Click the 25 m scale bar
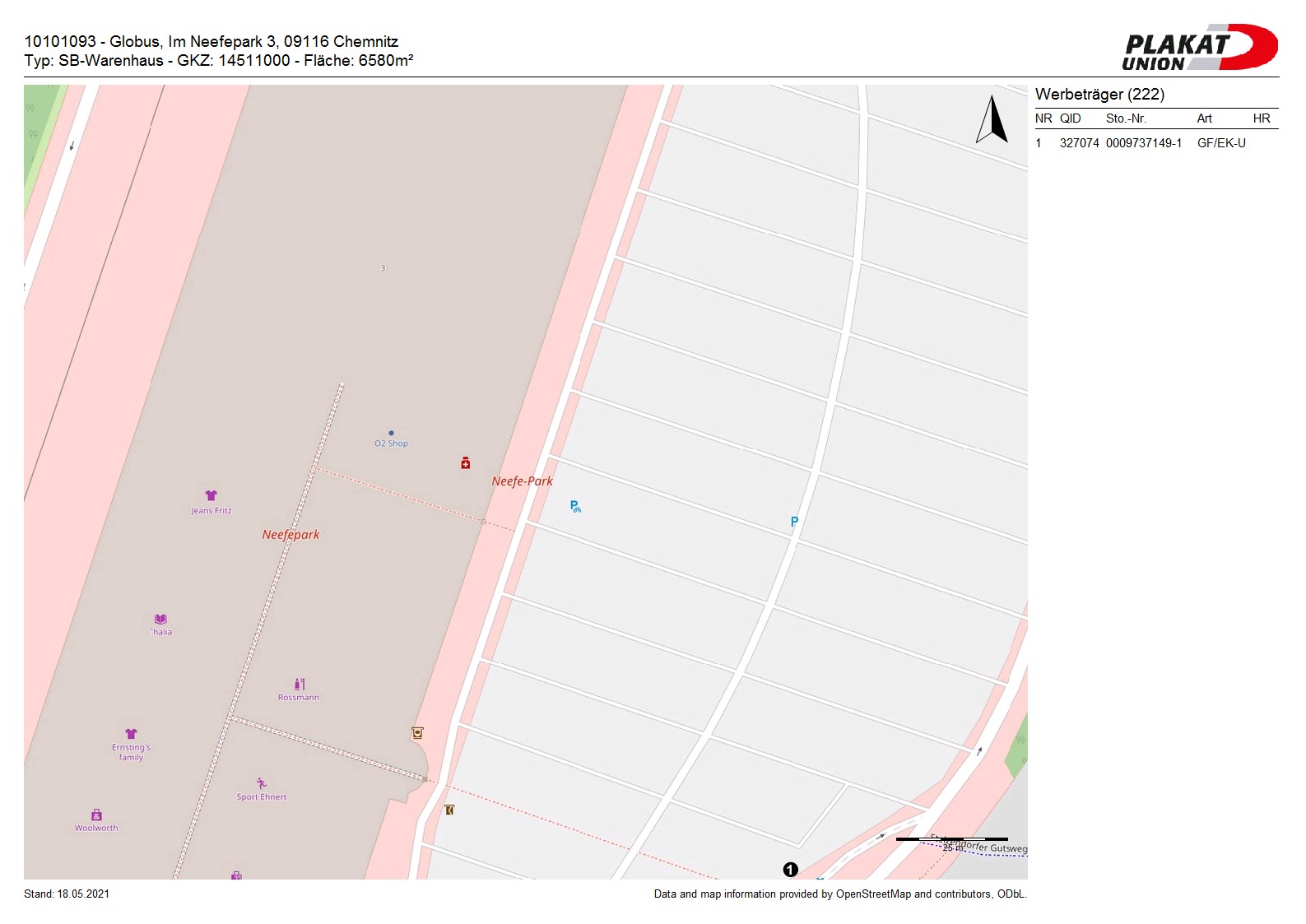 point(951,839)
